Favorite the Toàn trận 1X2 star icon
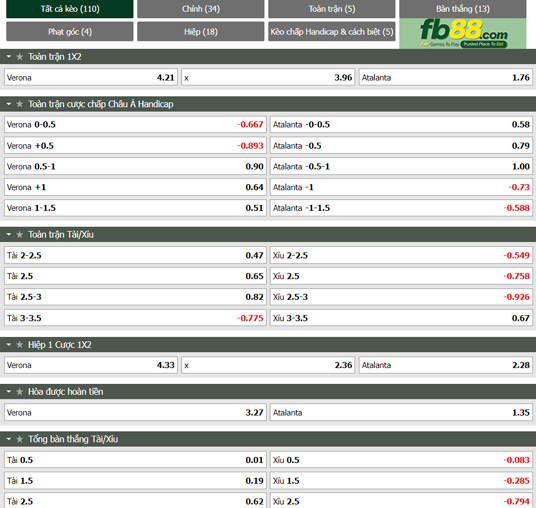This screenshot has height=508, width=536. (x=20, y=57)
